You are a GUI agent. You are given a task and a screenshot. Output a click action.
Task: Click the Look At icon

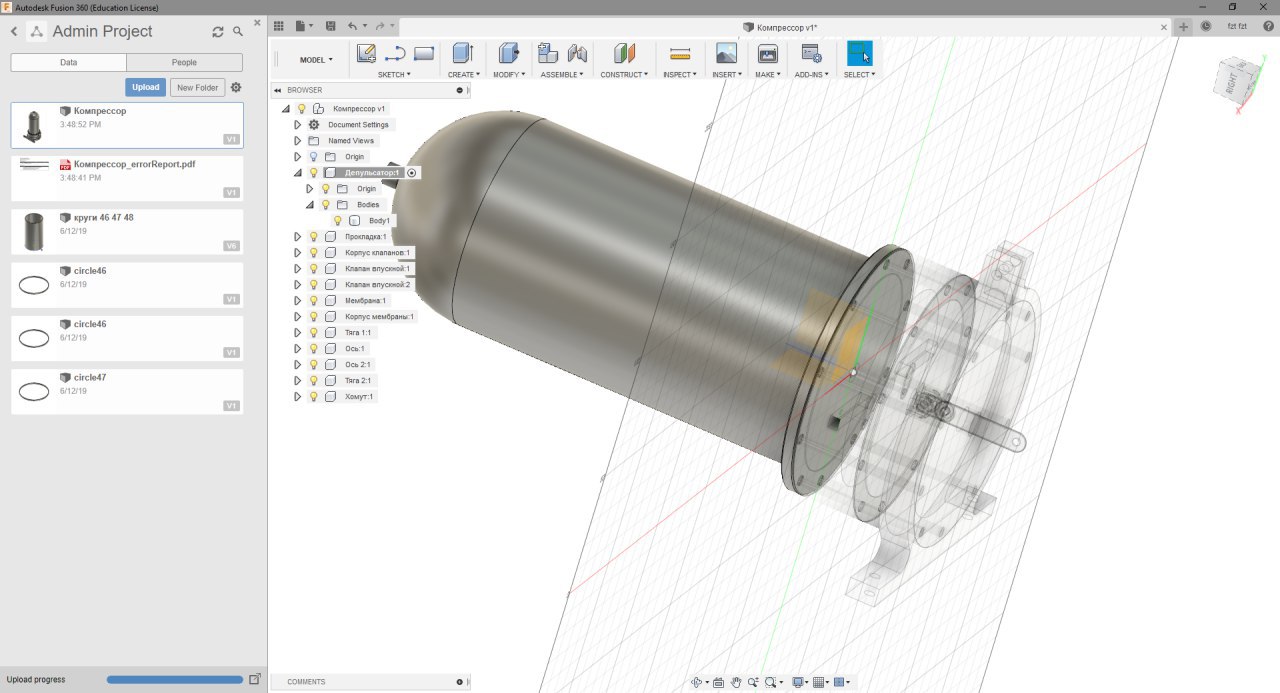(x=718, y=682)
